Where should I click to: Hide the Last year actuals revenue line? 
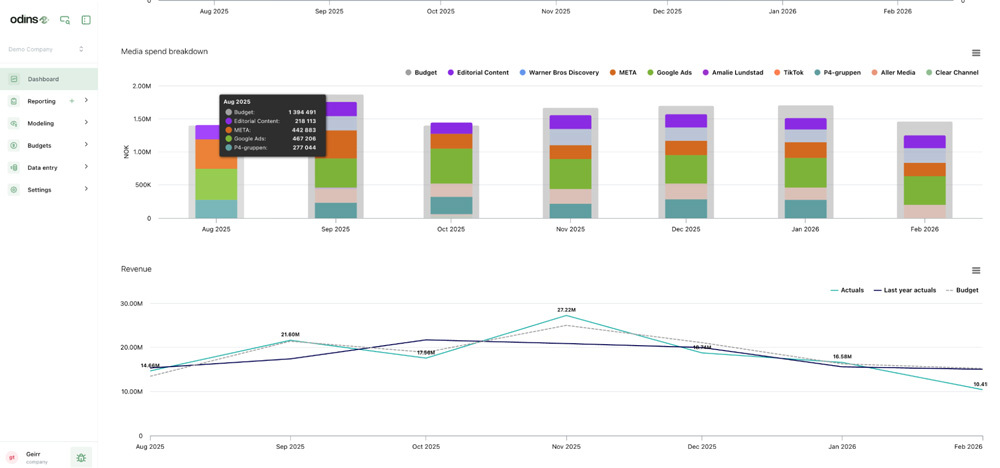[905, 290]
